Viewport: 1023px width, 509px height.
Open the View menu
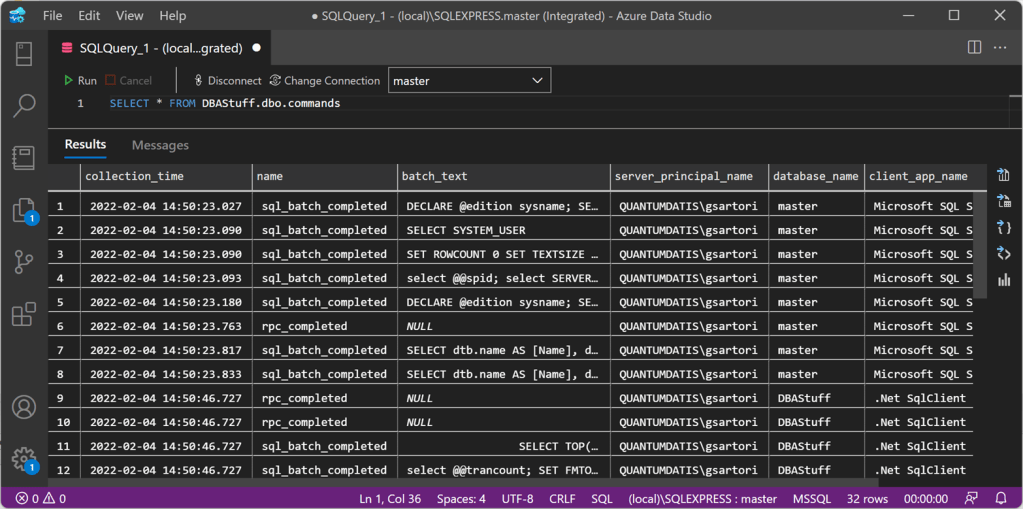129,16
